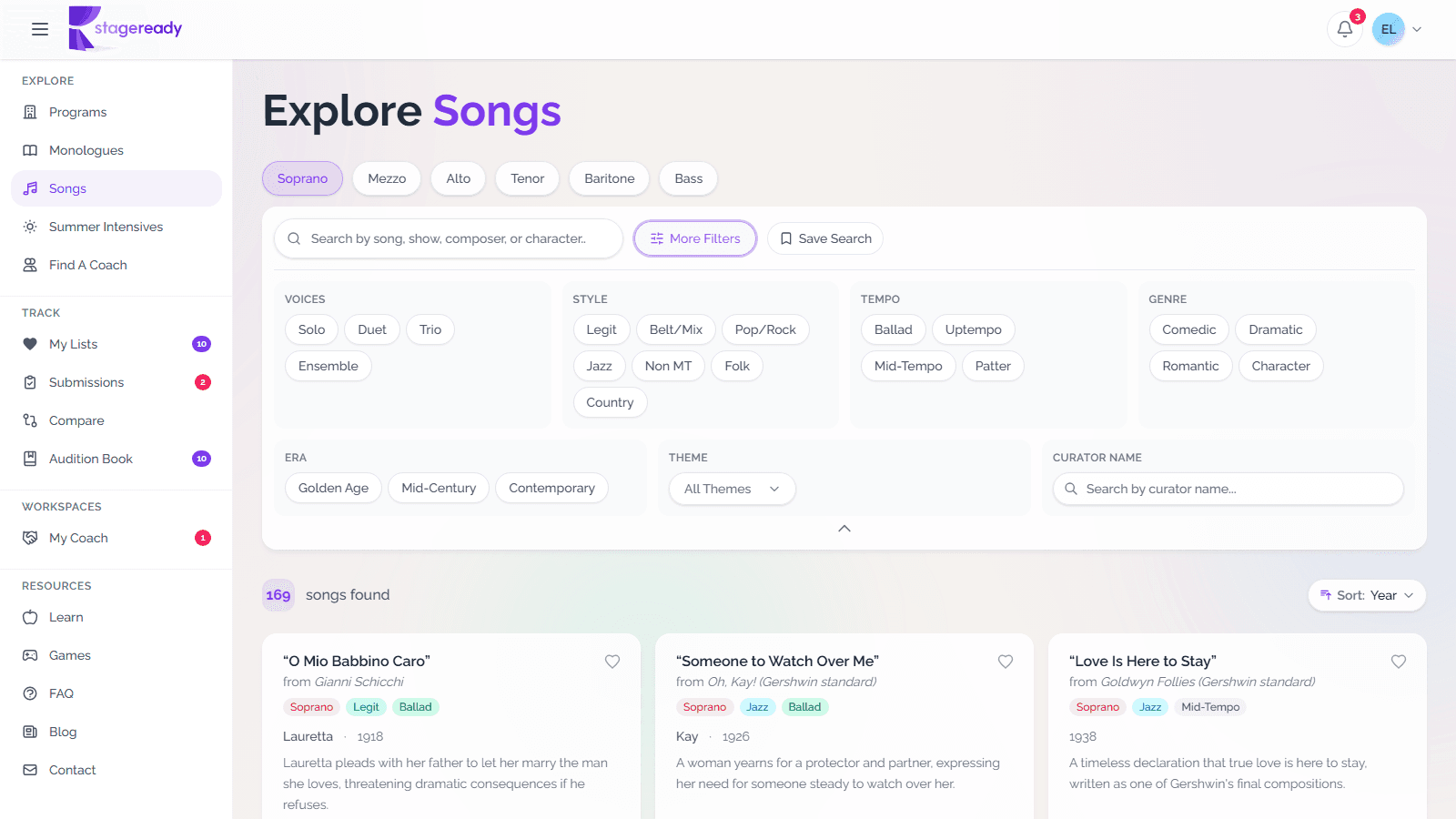The width and height of the screenshot is (1456, 819).
Task: Open Summer Intensives page
Action: tap(116, 227)
